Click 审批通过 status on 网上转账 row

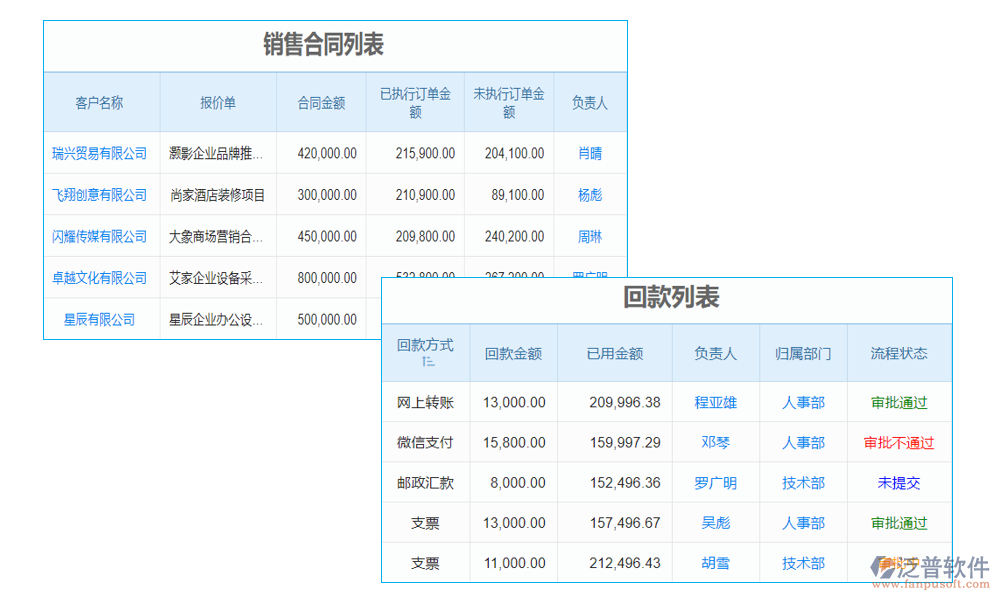coord(897,402)
